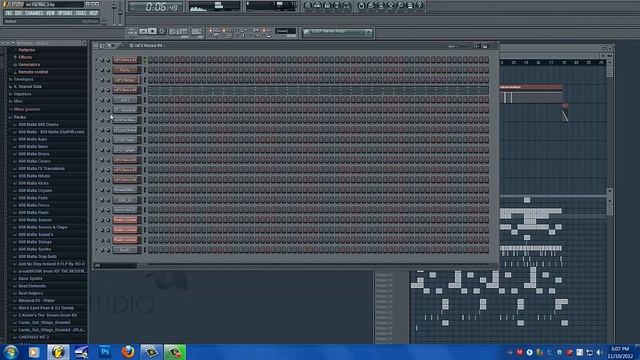The height and width of the screenshot is (360, 640).
Task: Select the first channel button in step sequencer
Action: click(126, 60)
